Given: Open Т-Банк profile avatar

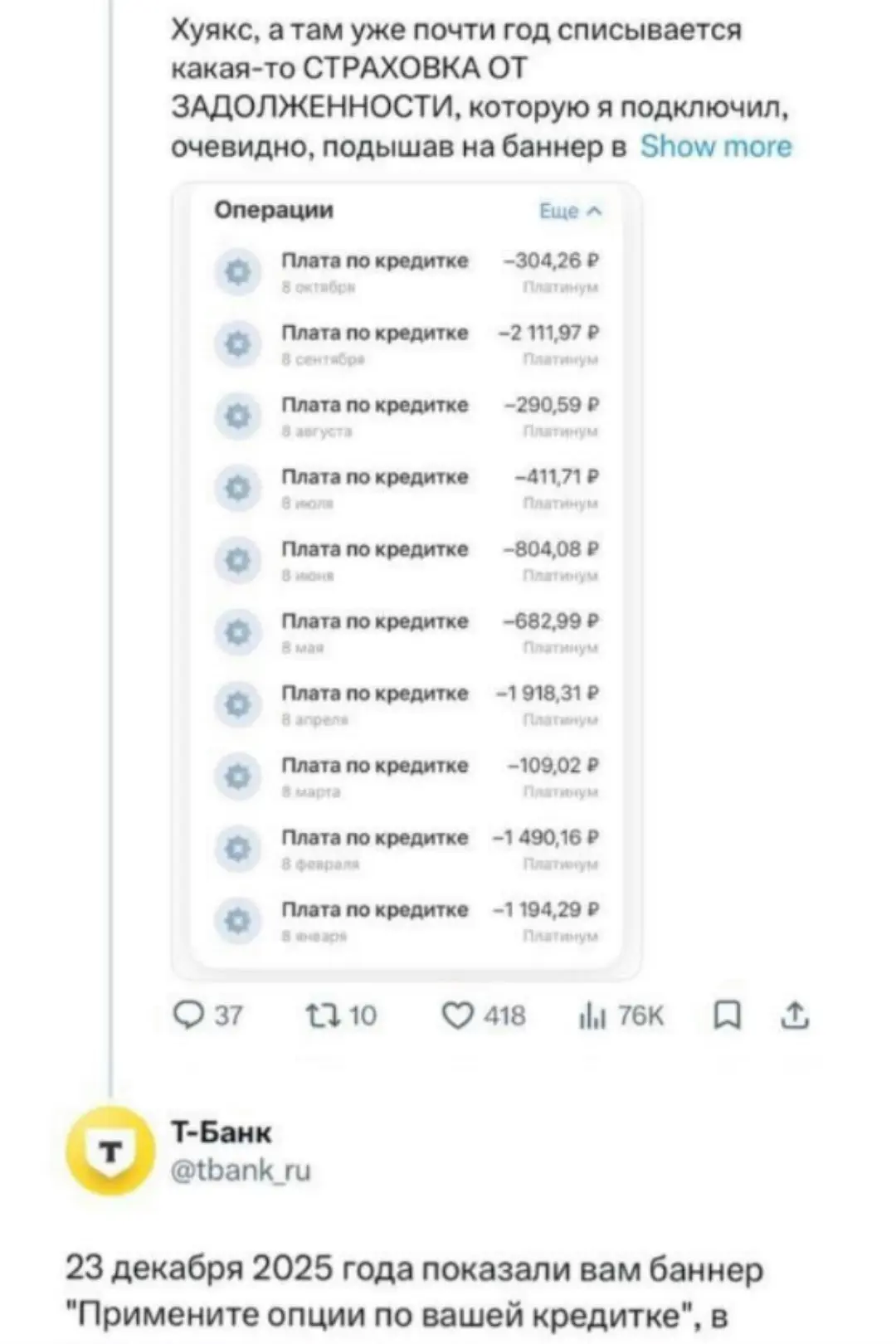Looking at the screenshot, I should click(x=110, y=1151).
